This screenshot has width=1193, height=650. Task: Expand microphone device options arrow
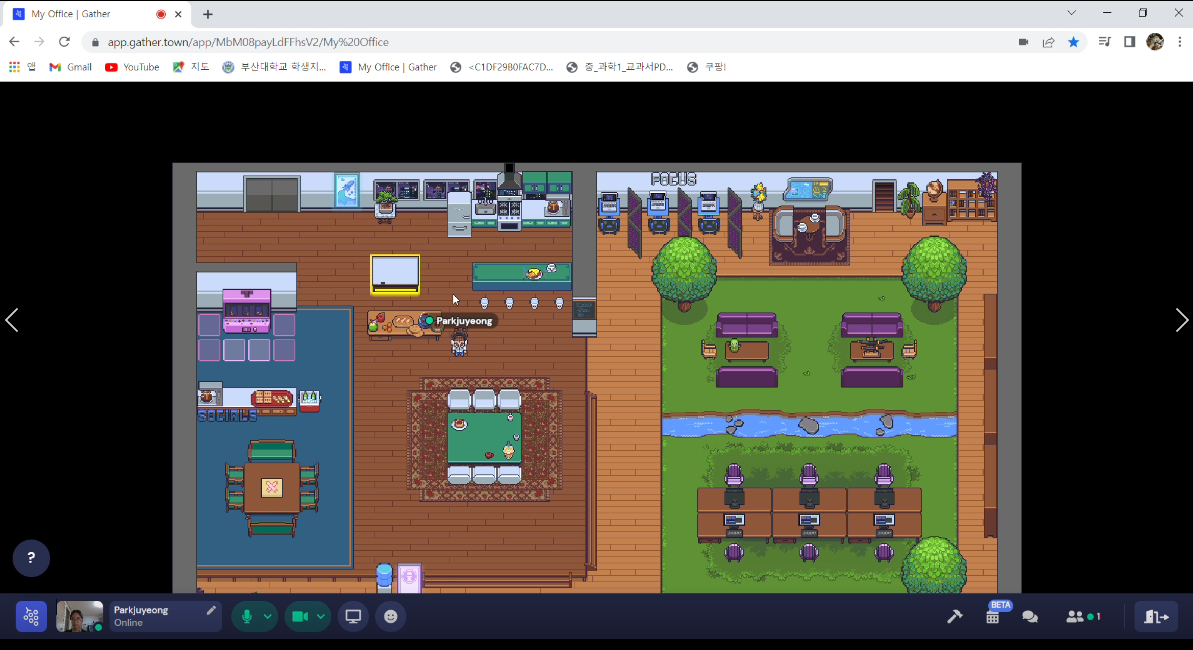(x=268, y=617)
